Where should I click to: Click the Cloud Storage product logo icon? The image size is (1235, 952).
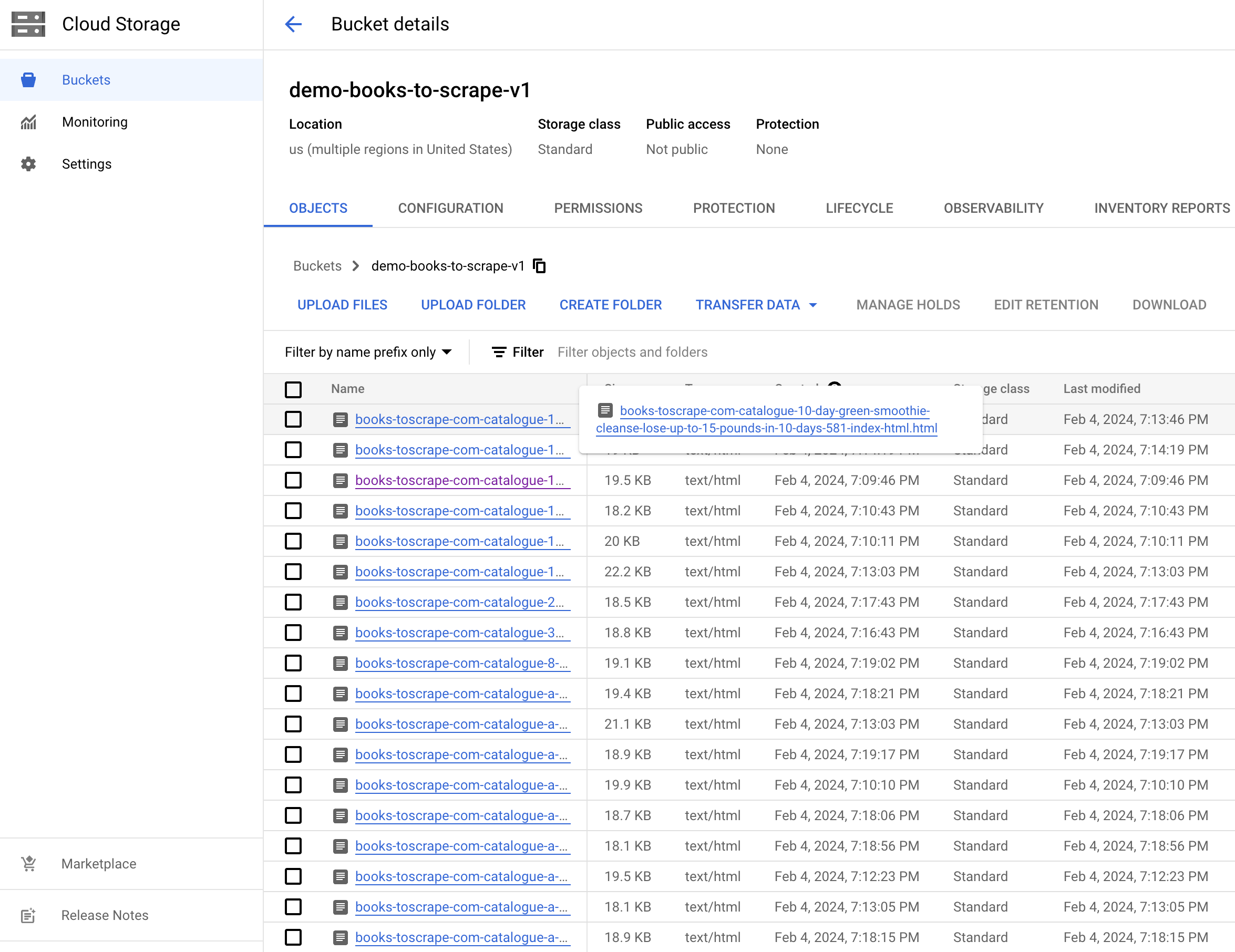(x=28, y=24)
